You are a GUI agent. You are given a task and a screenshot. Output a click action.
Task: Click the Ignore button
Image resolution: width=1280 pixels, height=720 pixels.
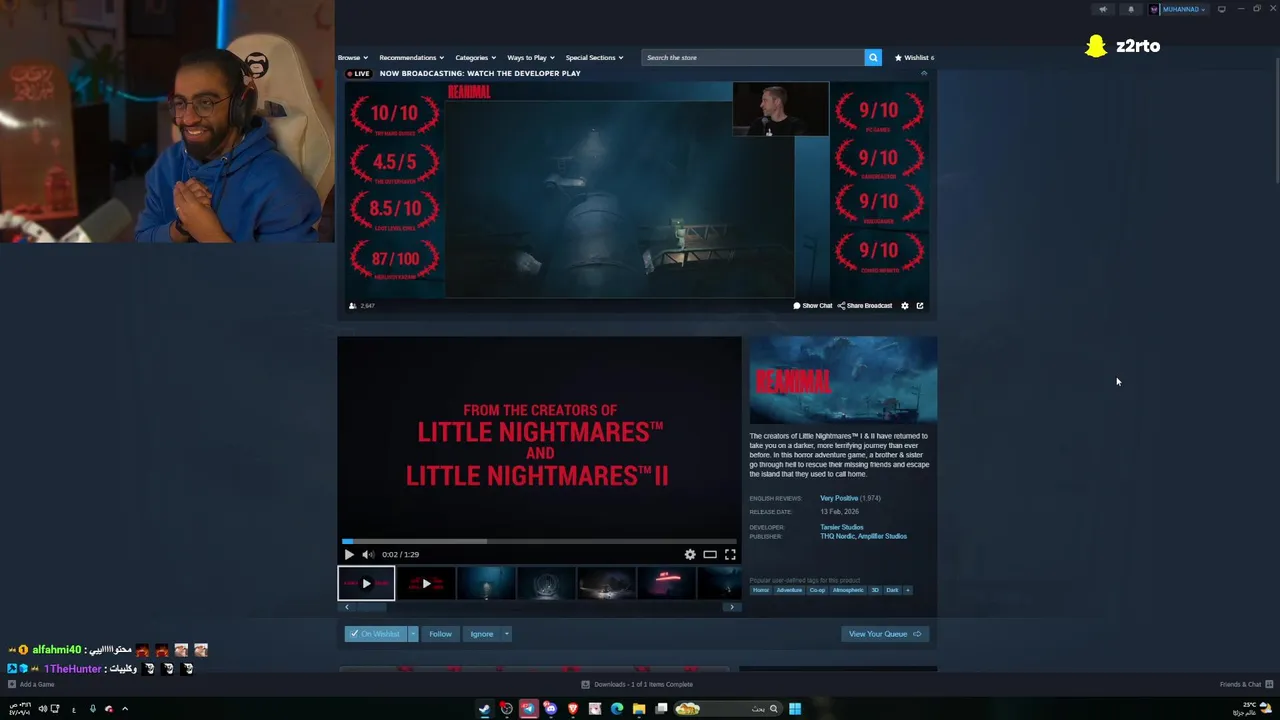pos(482,634)
